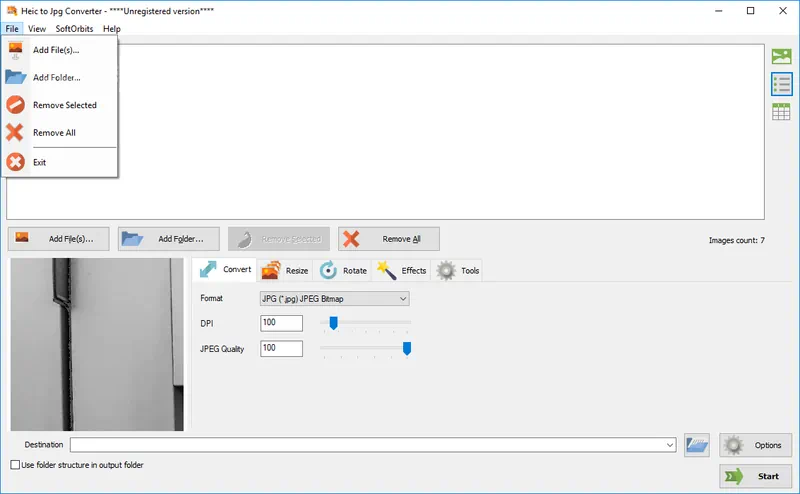Click the Resize tab pictures icon

(271, 270)
